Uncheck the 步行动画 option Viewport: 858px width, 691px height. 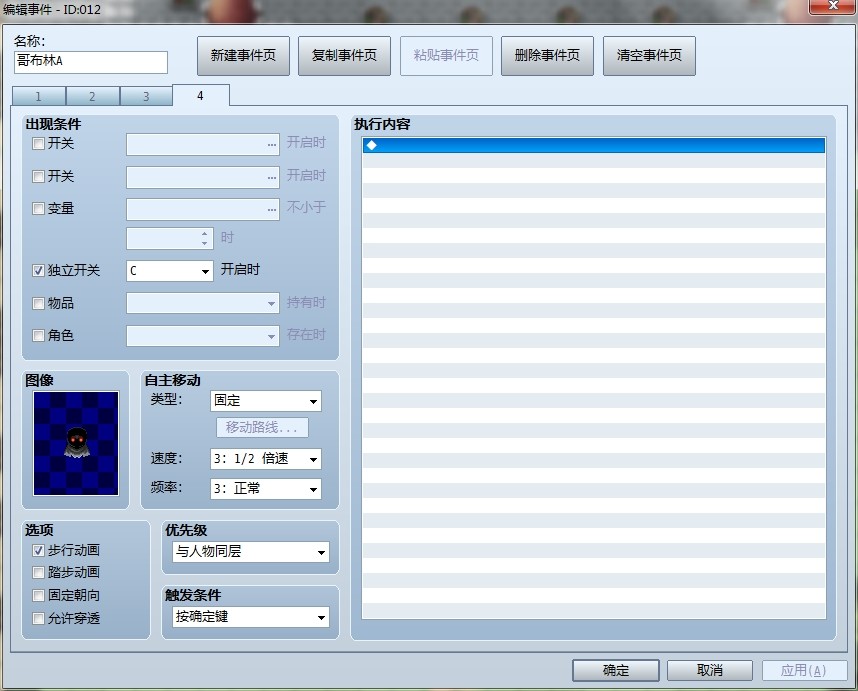click(38, 550)
